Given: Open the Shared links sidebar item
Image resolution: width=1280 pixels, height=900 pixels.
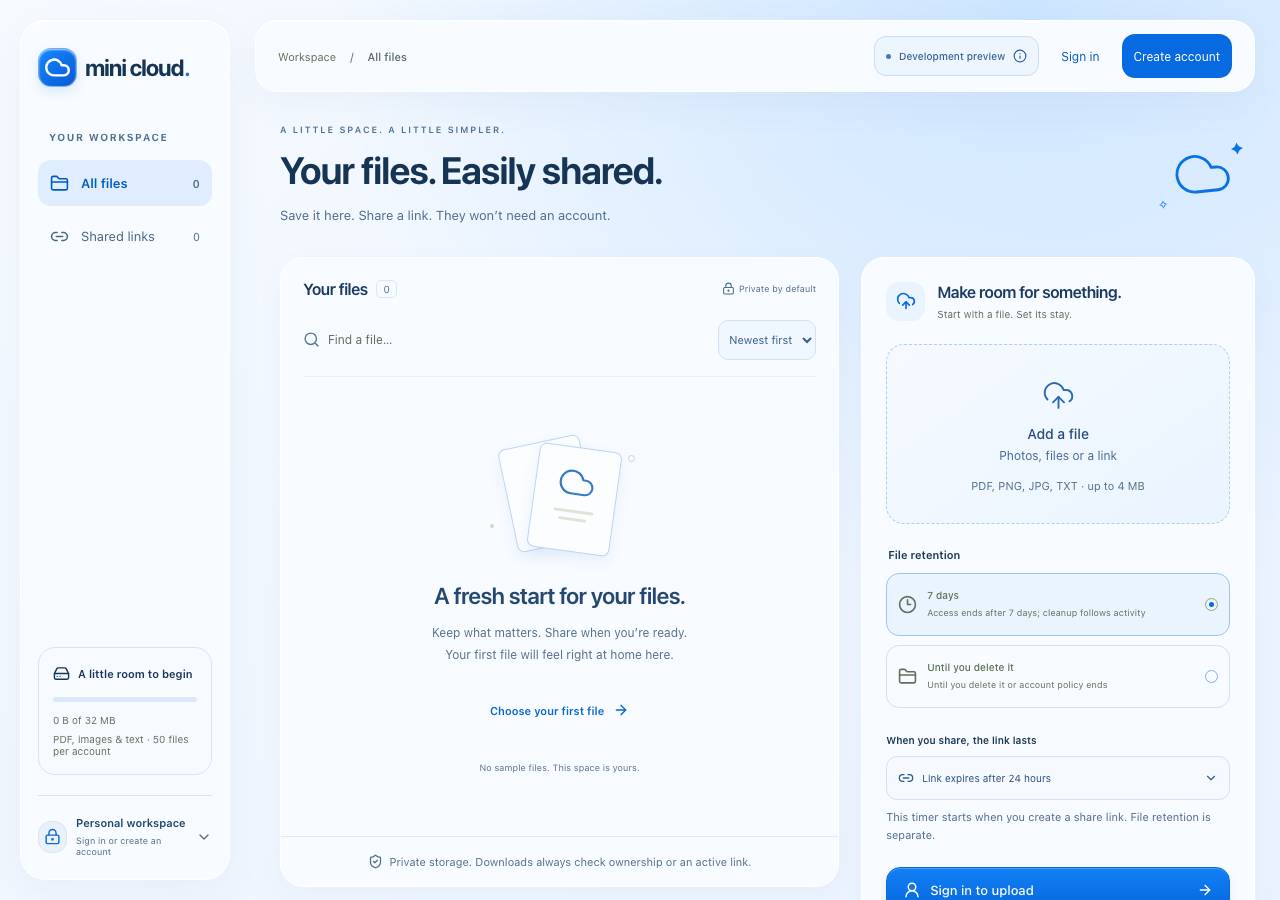Looking at the screenshot, I should (125, 237).
